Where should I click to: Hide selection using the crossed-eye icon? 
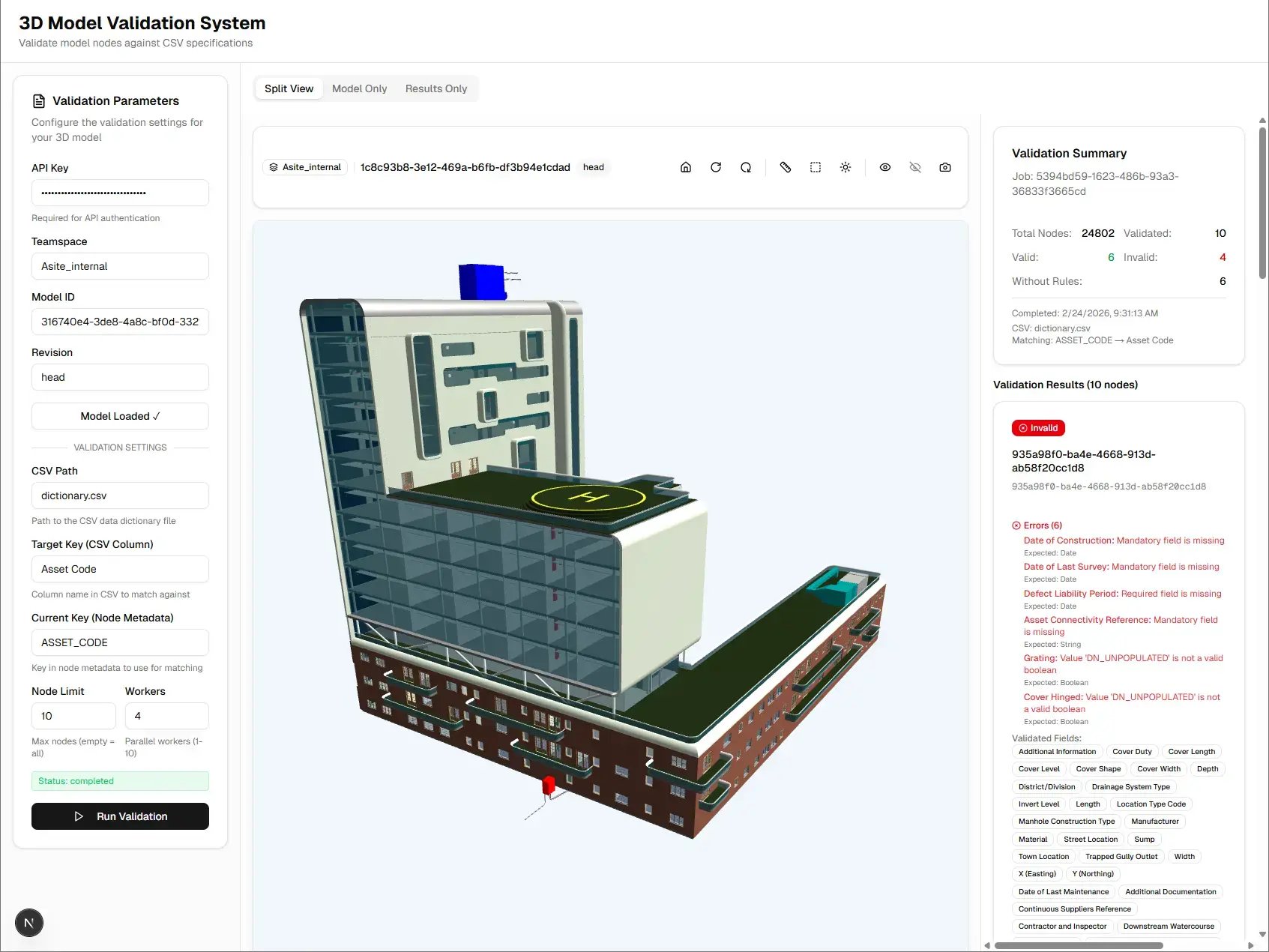pos(915,167)
